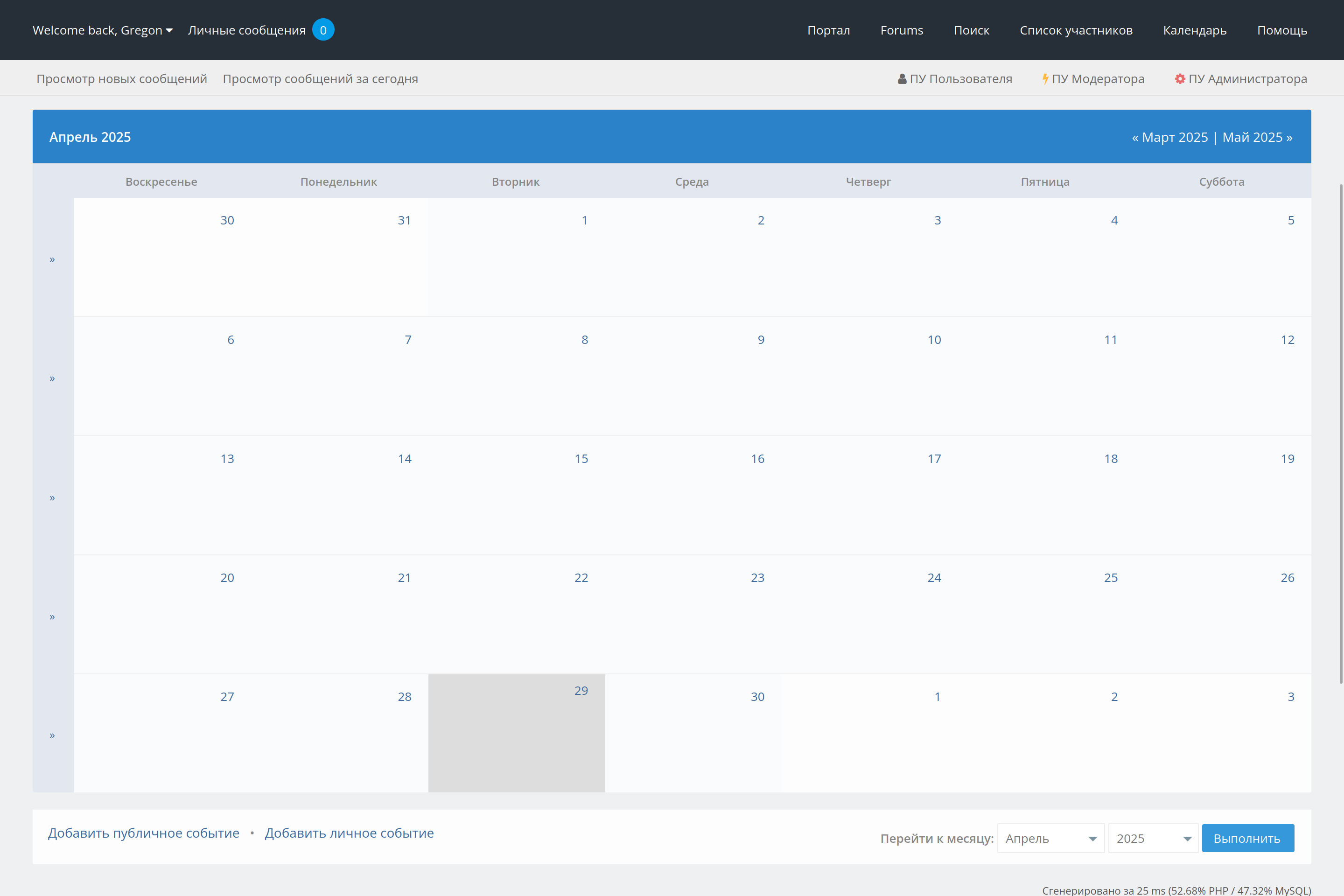The height and width of the screenshot is (896, 1344).
Task: Expand the Welcome back, Gregon user menu
Action: (x=102, y=30)
